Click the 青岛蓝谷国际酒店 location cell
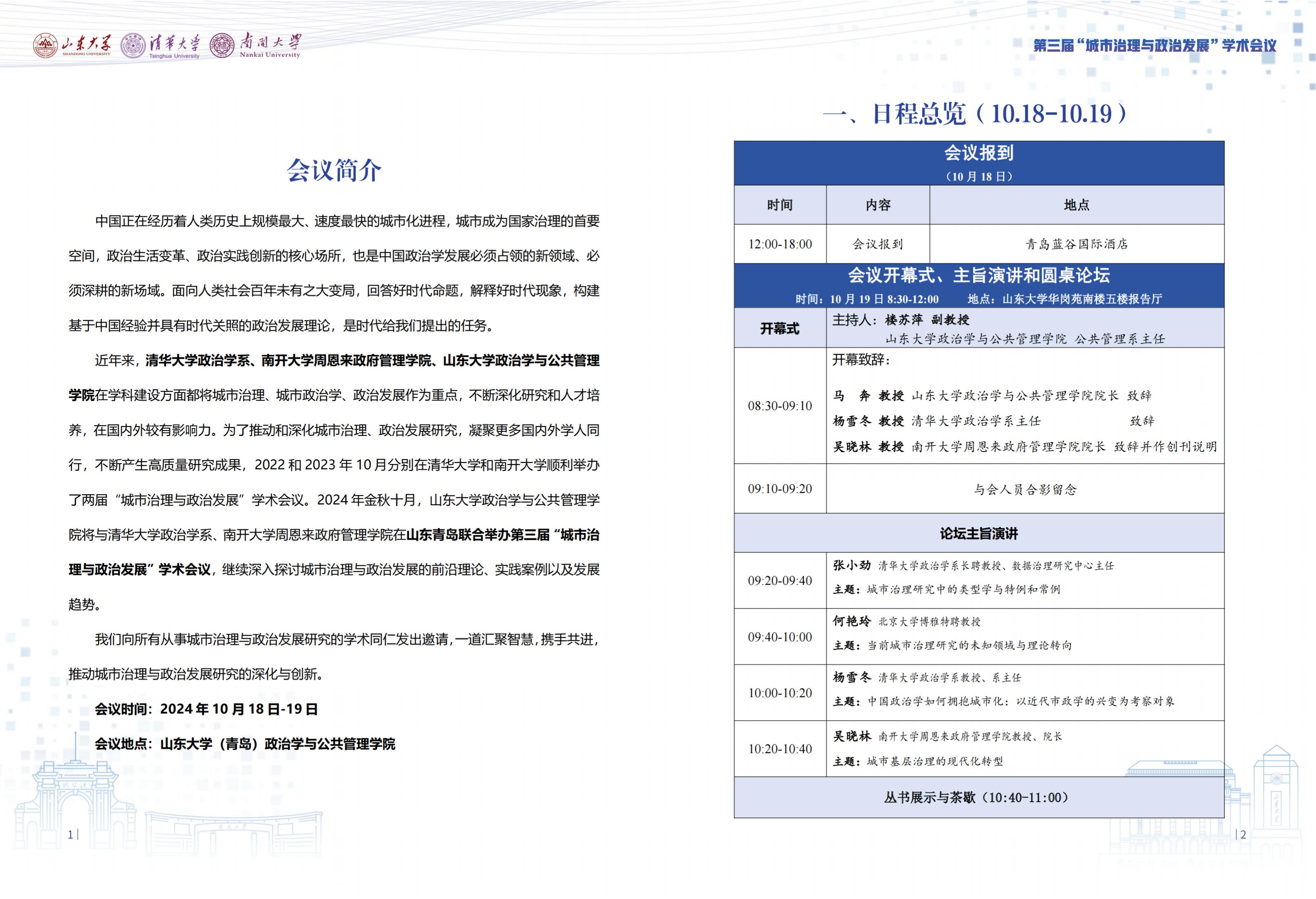Image resolution: width=1316 pixels, height=899 pixels. [x=1077, y=244]
